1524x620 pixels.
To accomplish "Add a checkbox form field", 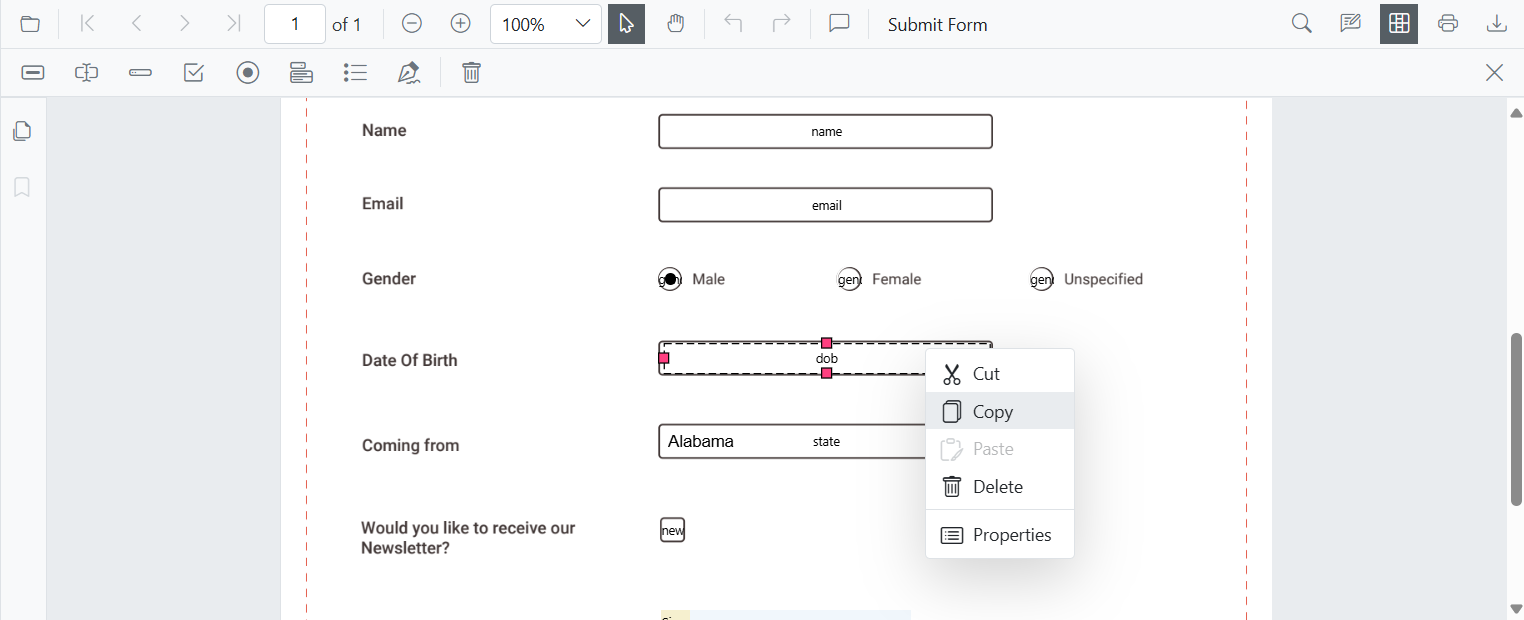I will 194,72.
